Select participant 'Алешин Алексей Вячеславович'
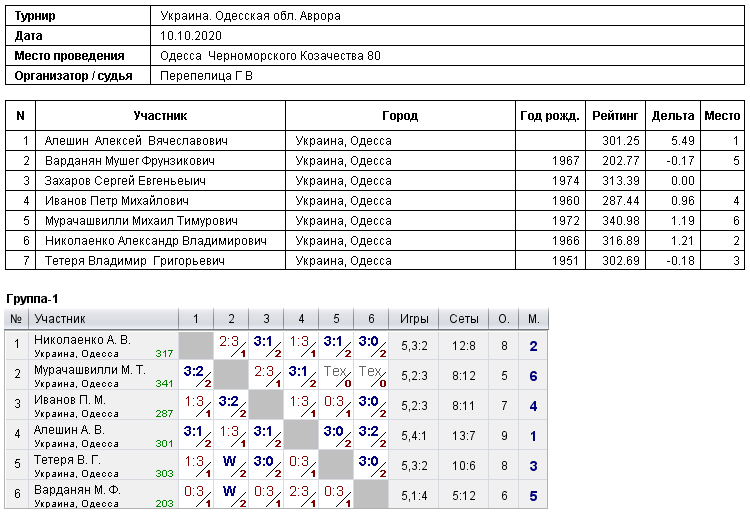This screenshot has width=750, height=514. point(136,141)
